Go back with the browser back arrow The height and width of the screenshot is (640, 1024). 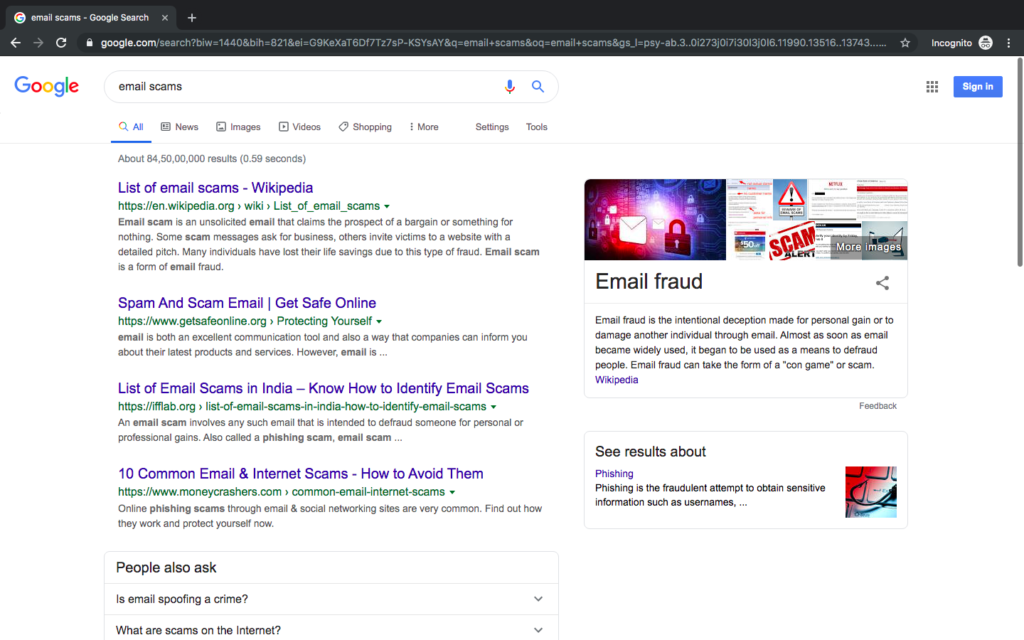pos(16,43)
